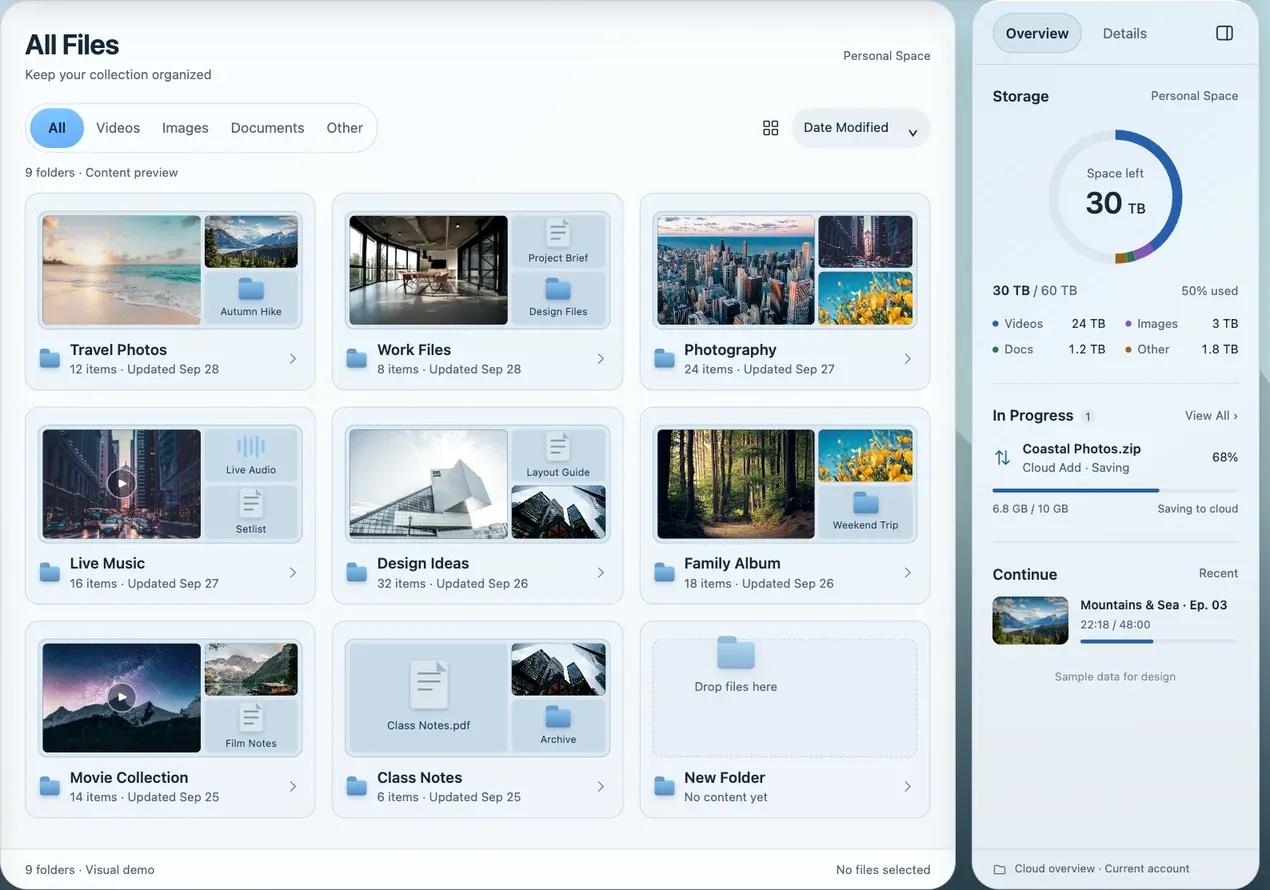Expand the Photography folder chevron
This screenshot has height=890, width=1270.
point(908,358)
